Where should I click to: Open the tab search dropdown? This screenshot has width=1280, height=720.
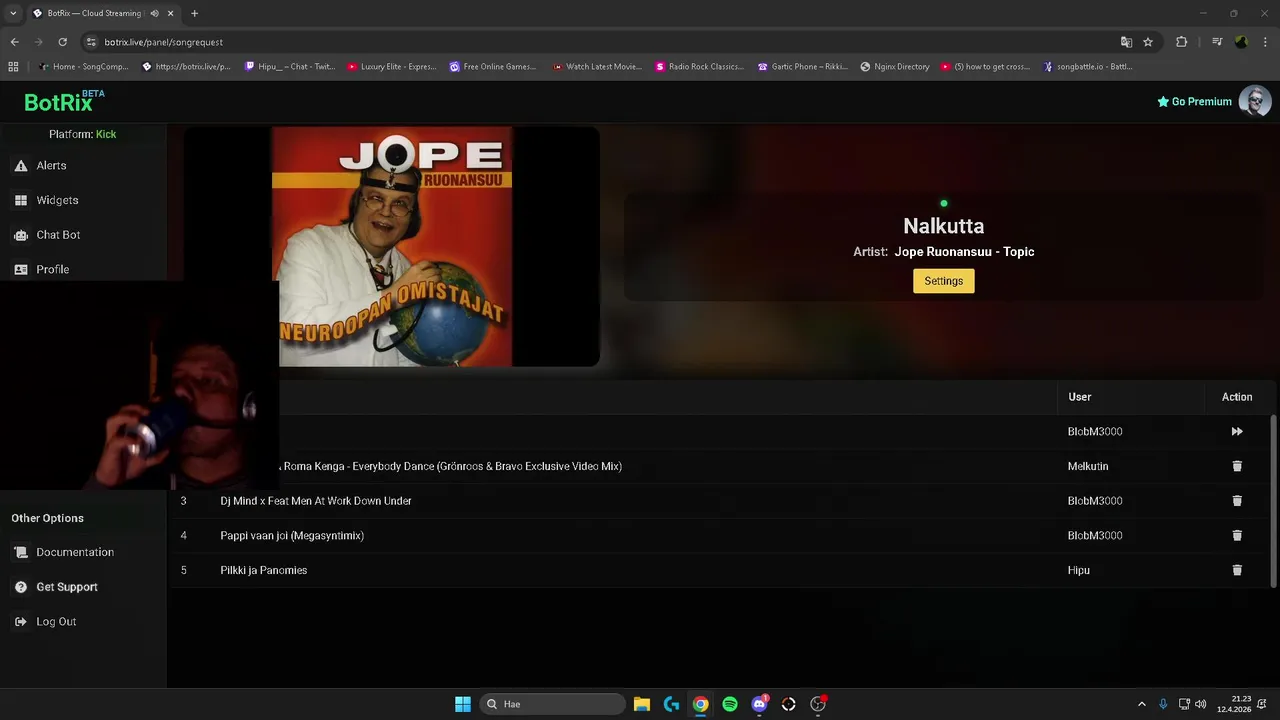13,13
